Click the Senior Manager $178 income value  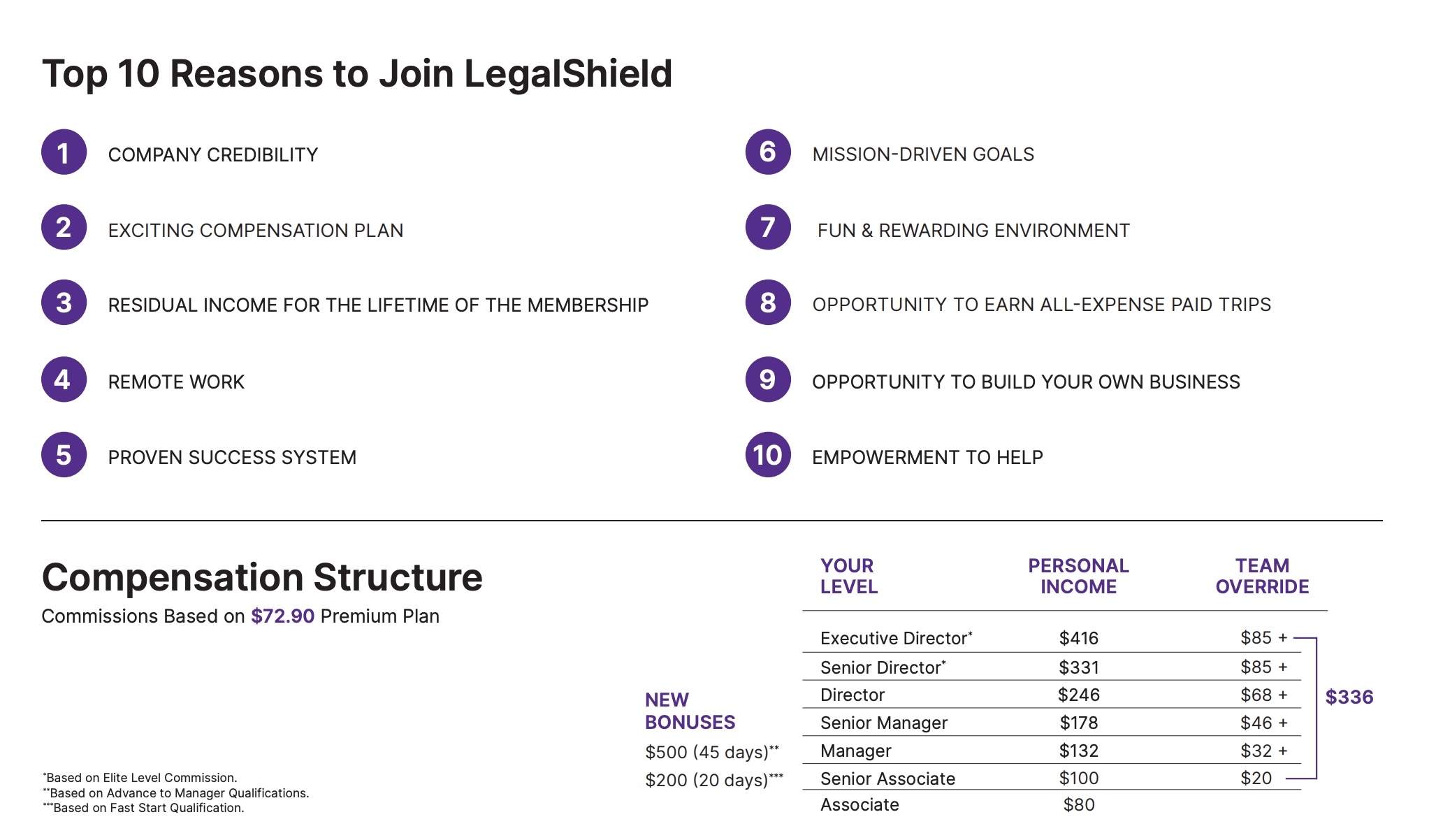[x=1078, y=723]
